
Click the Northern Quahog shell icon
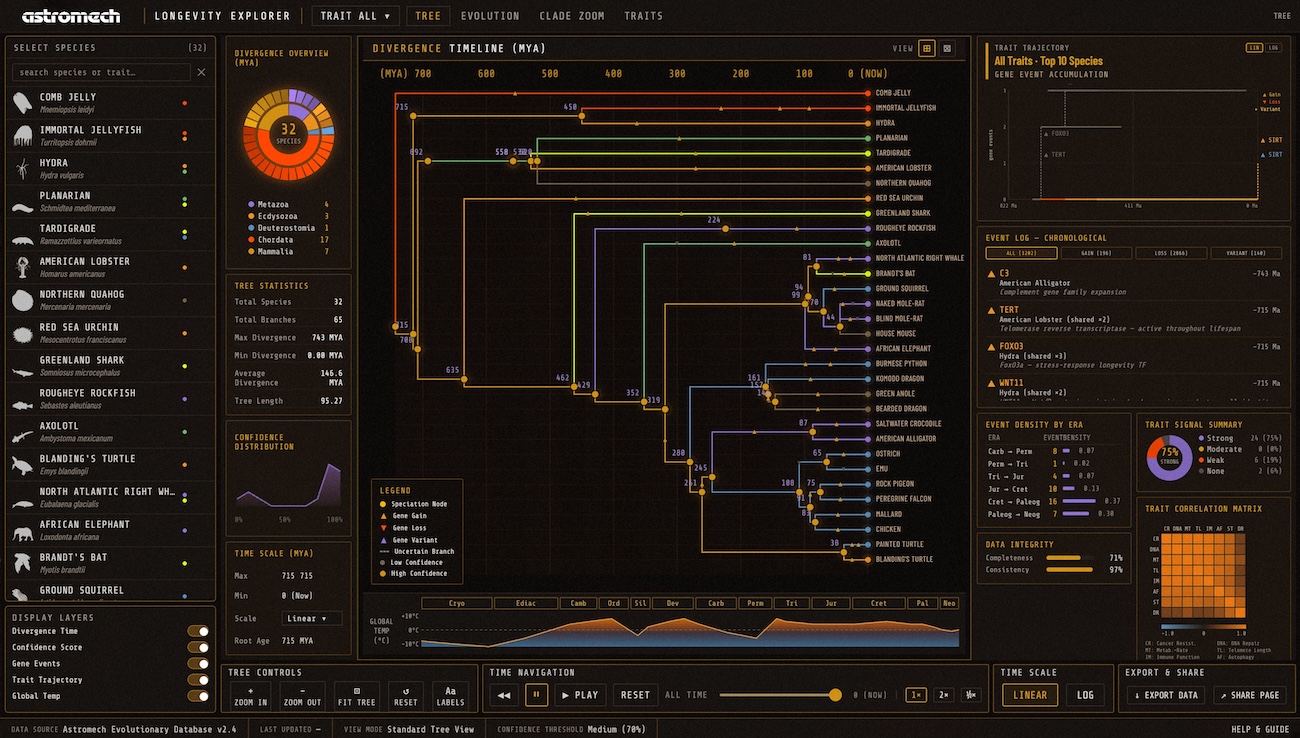point(22,300)
